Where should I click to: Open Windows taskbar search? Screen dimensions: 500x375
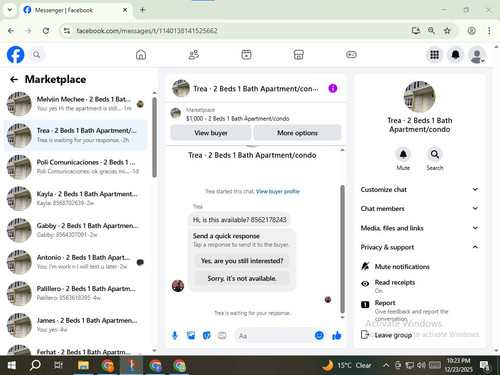click(x=35, y=365)
